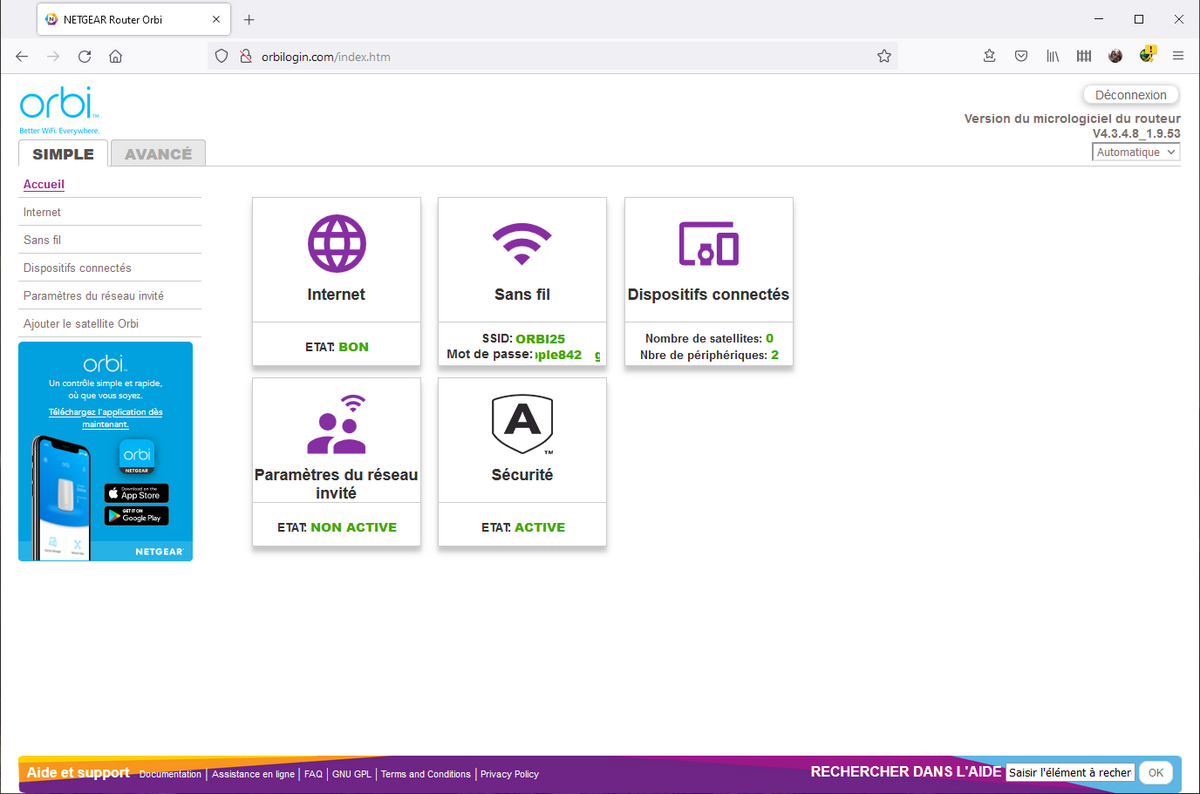Image resolution: width=1200 pixels, height=794 pixels.
Task: Click the firmware version V4.3.4.8_1.9.53 text
Action: coord(1136,133)
